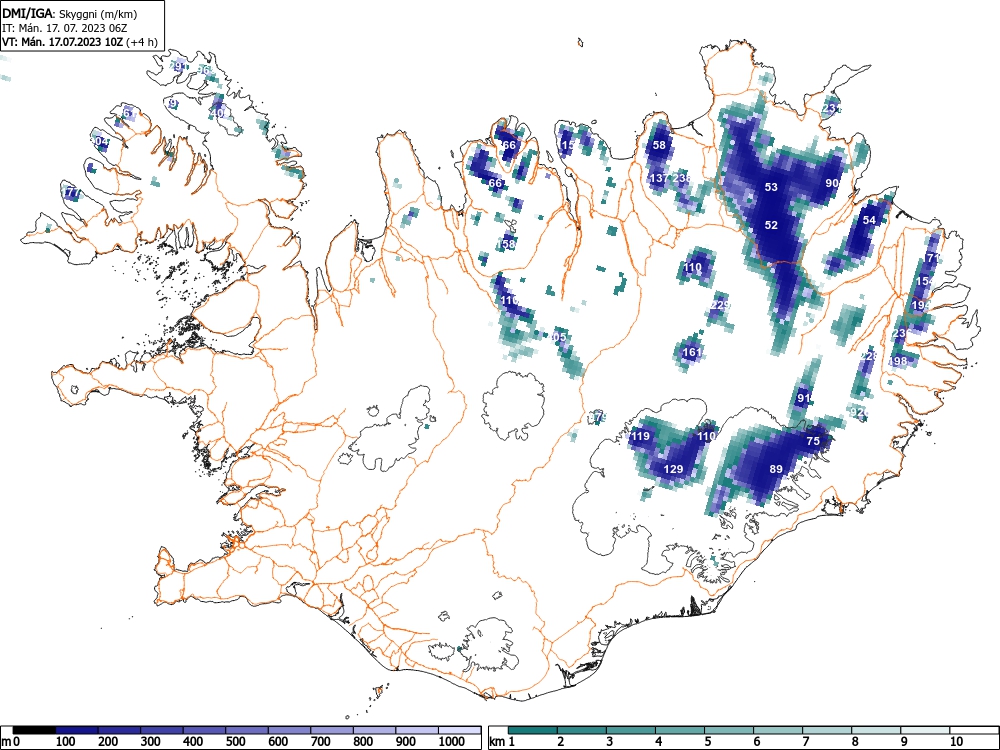
Task: Click the 5 label on the km scale
Action: 708,742
